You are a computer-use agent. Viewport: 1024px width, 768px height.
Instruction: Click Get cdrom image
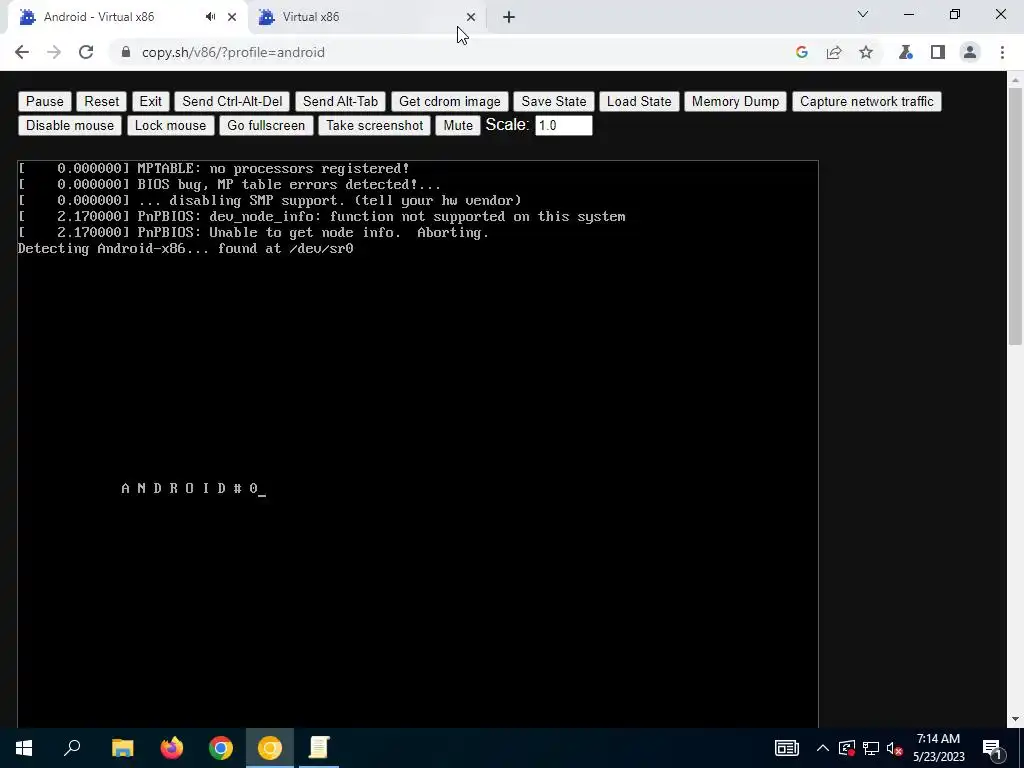click(449, 101)
